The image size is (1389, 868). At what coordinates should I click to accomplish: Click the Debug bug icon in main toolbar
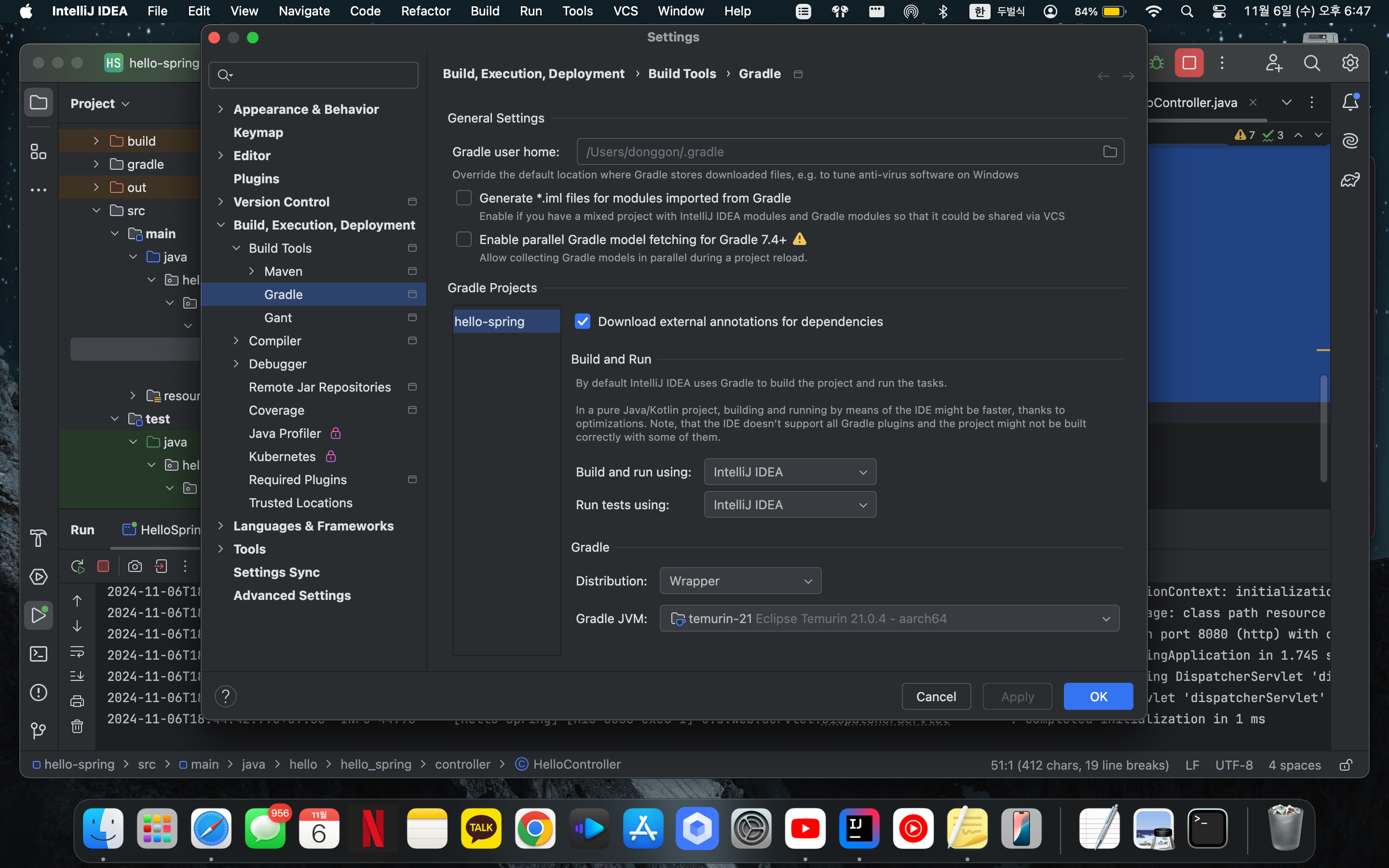click(x=1157, y=63)
